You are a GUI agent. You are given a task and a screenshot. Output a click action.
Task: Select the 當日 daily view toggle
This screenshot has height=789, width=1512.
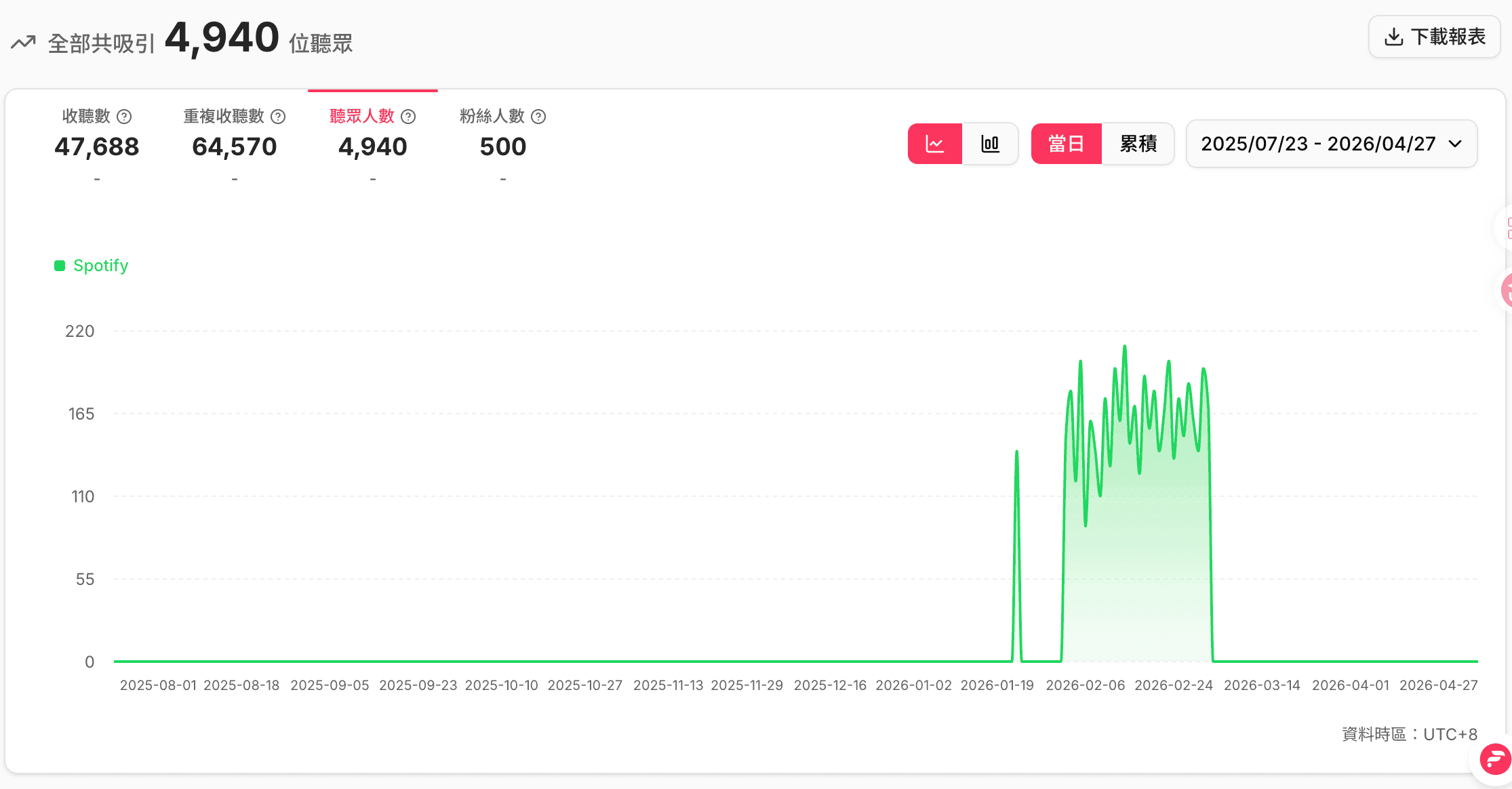pos(1067,144)
